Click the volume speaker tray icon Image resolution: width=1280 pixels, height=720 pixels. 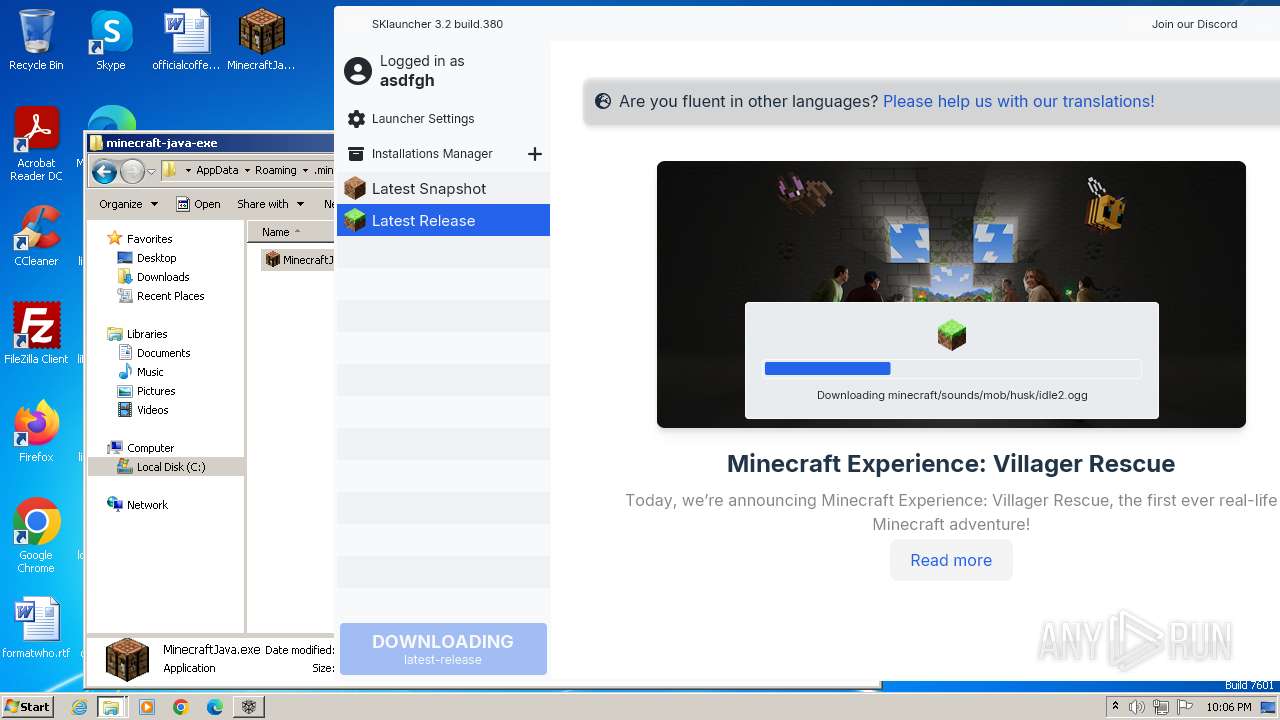click(1137, 707)
